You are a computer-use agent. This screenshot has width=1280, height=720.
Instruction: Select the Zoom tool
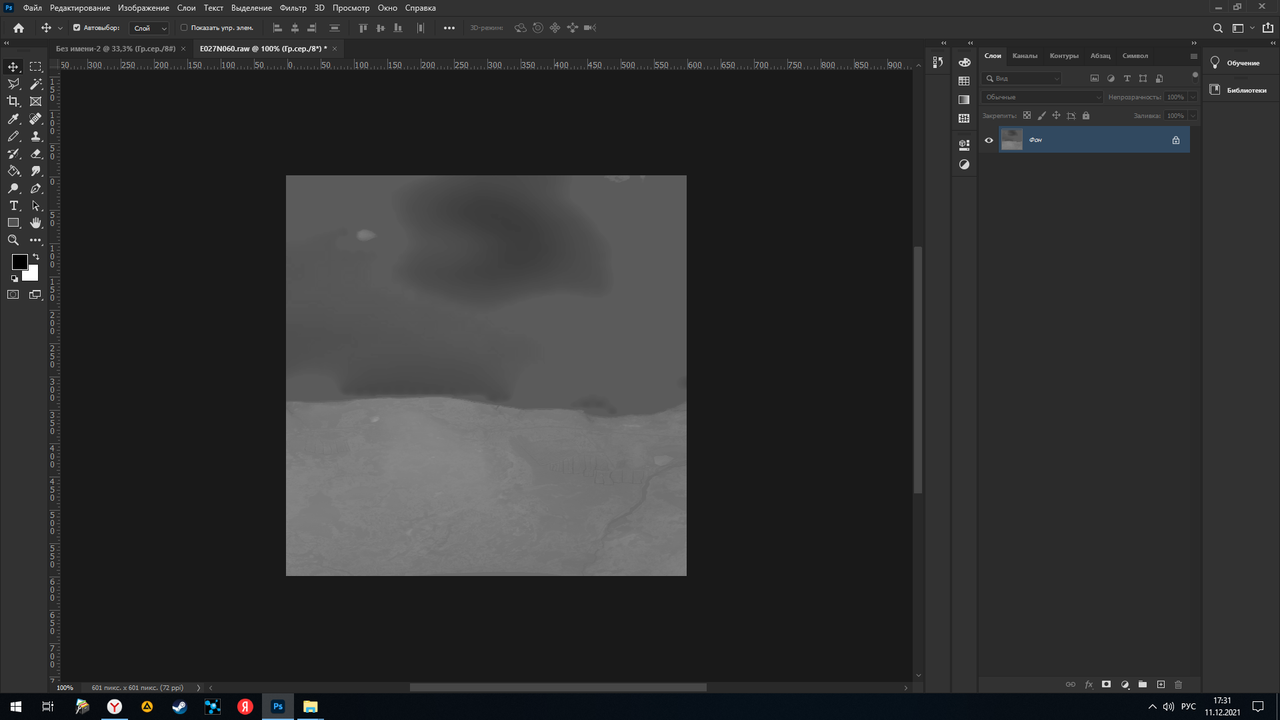click(14, 240)
